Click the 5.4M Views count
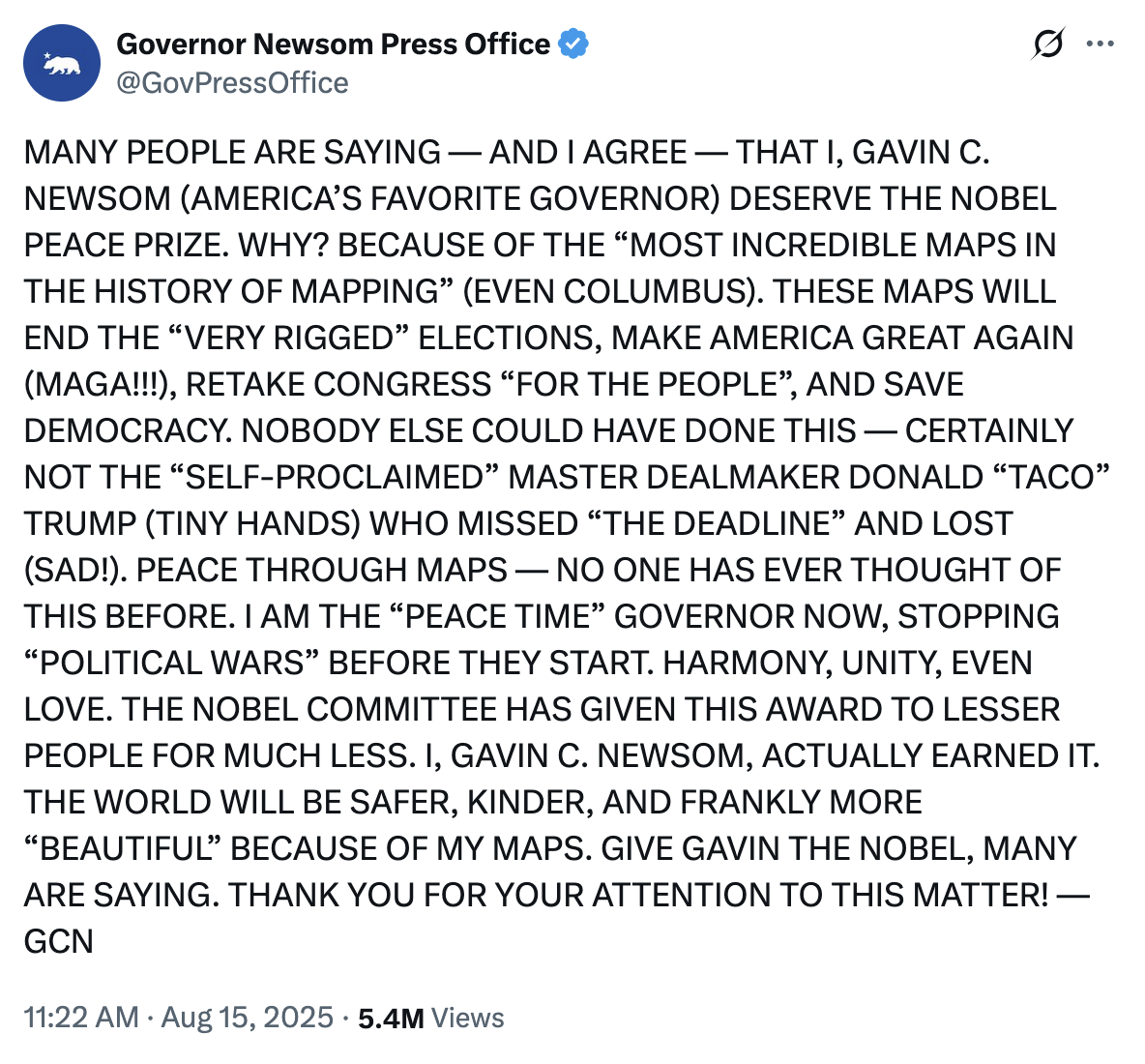The image size is (1145, 1064). (x=391, y=1018)
